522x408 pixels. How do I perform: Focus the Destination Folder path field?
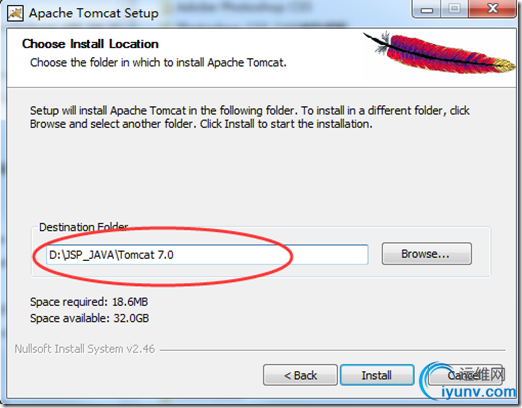tap(207, 255)
